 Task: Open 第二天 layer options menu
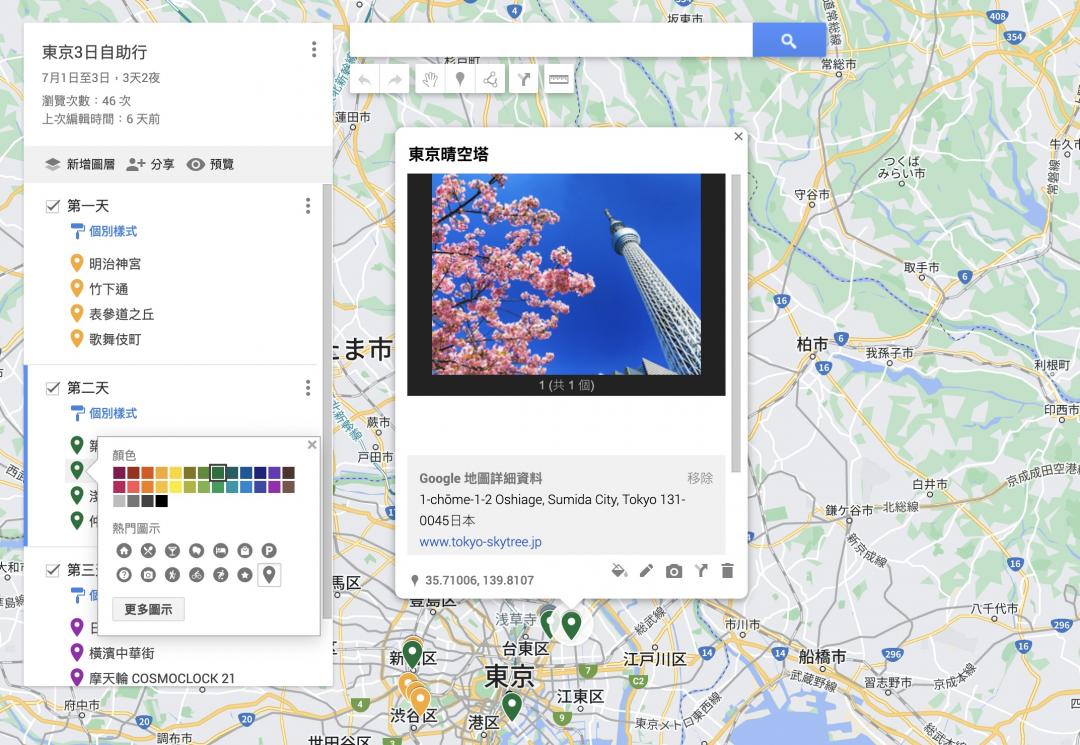point(308,388)
